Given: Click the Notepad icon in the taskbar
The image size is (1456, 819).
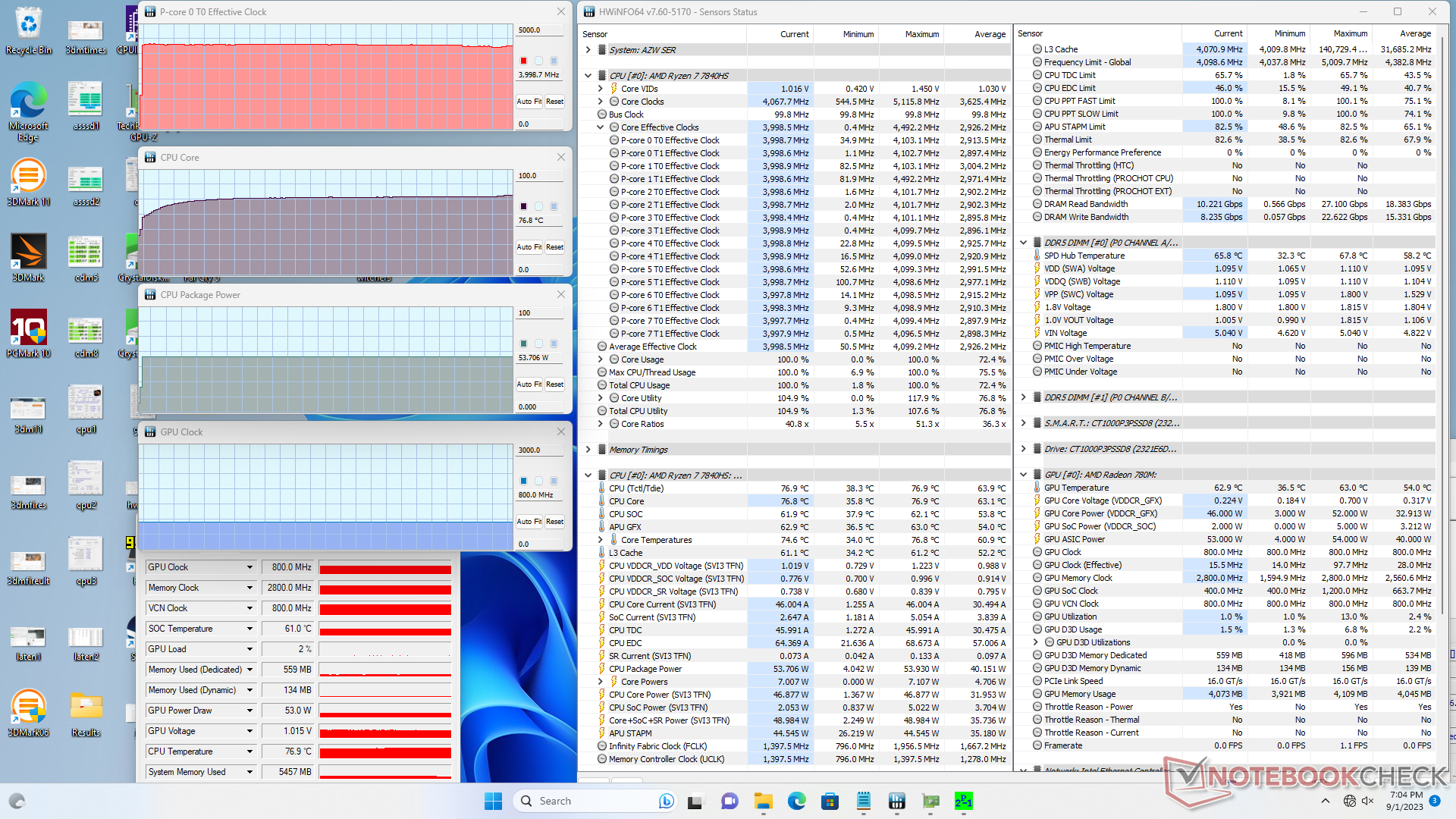Looking at the screenshot, I should pos(864,801).
